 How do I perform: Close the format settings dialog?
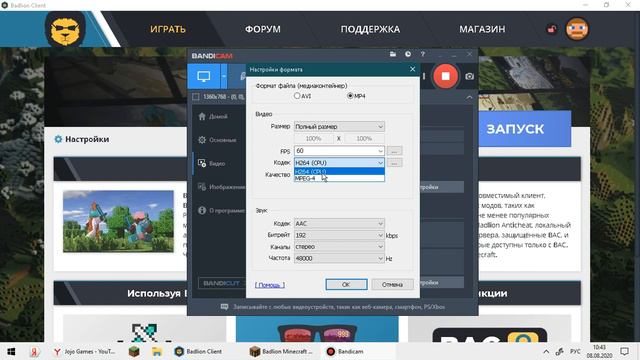(x=412, y=69)
